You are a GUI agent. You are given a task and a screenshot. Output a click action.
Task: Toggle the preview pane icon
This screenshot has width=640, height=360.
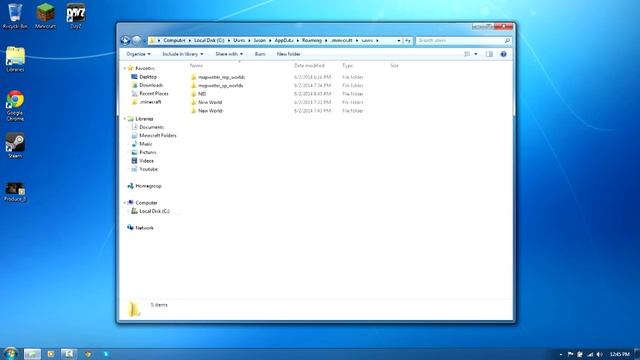click(x=489, y=54)
